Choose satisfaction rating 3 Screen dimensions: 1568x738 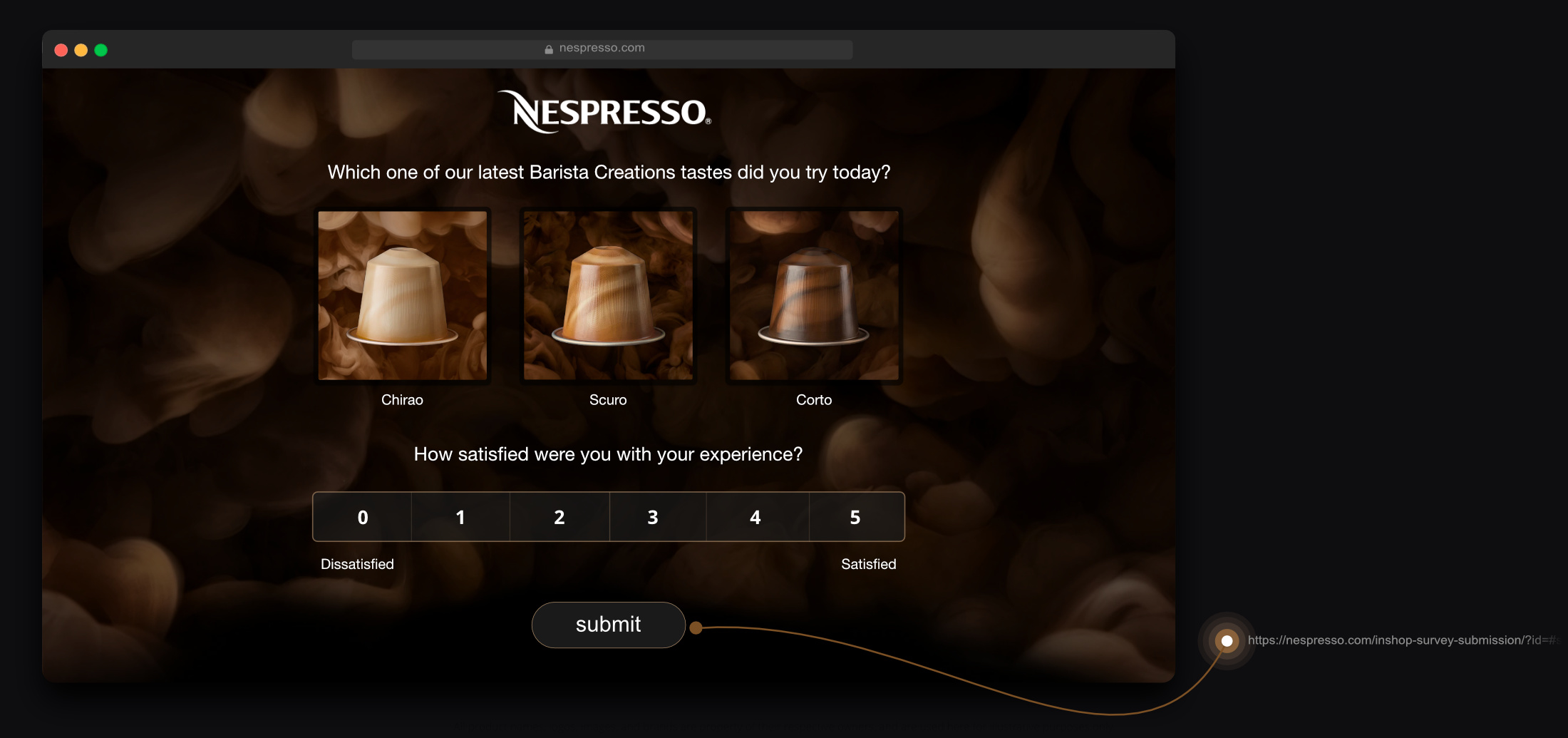pos(658,517)
